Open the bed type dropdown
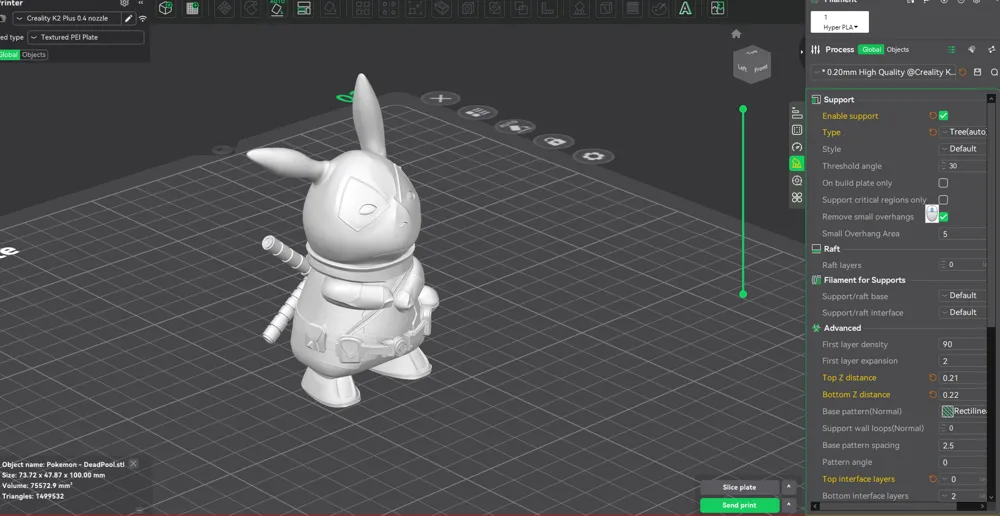1000x516 pixels. pyautogui.click(x=85, y=37)
